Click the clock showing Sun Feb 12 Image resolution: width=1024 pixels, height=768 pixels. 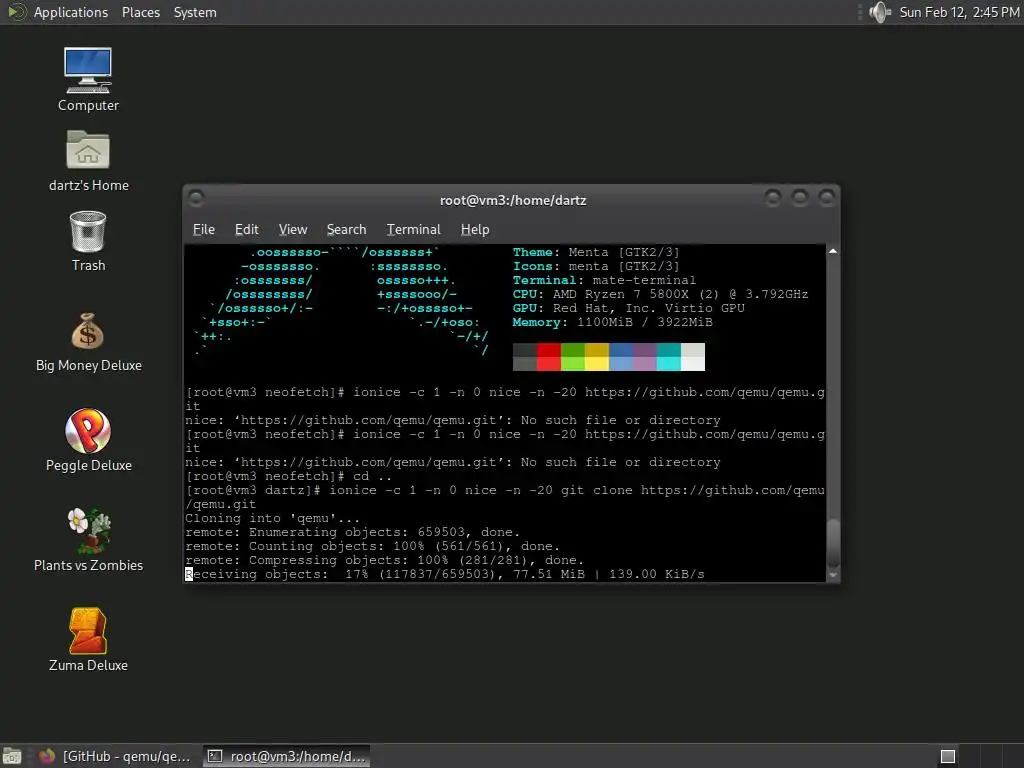[959, 12]
